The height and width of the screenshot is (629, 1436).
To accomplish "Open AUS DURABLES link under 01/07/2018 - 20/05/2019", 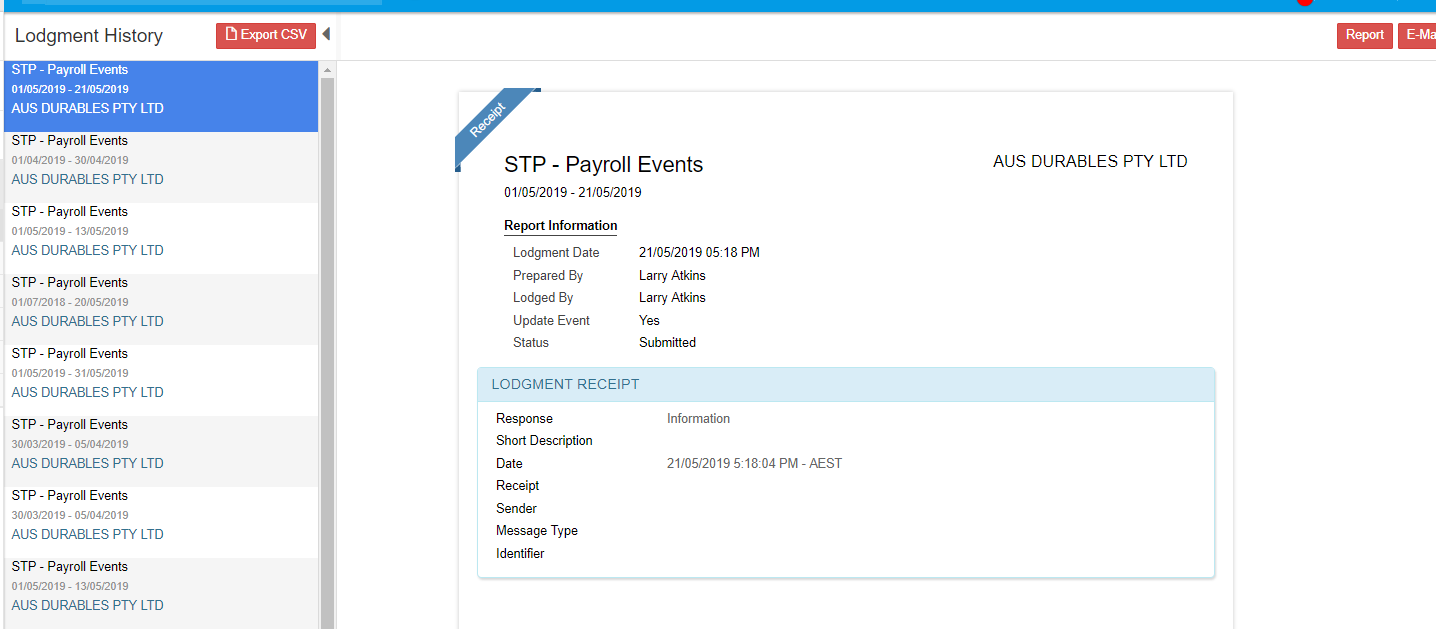I will [x=88, y=322].
